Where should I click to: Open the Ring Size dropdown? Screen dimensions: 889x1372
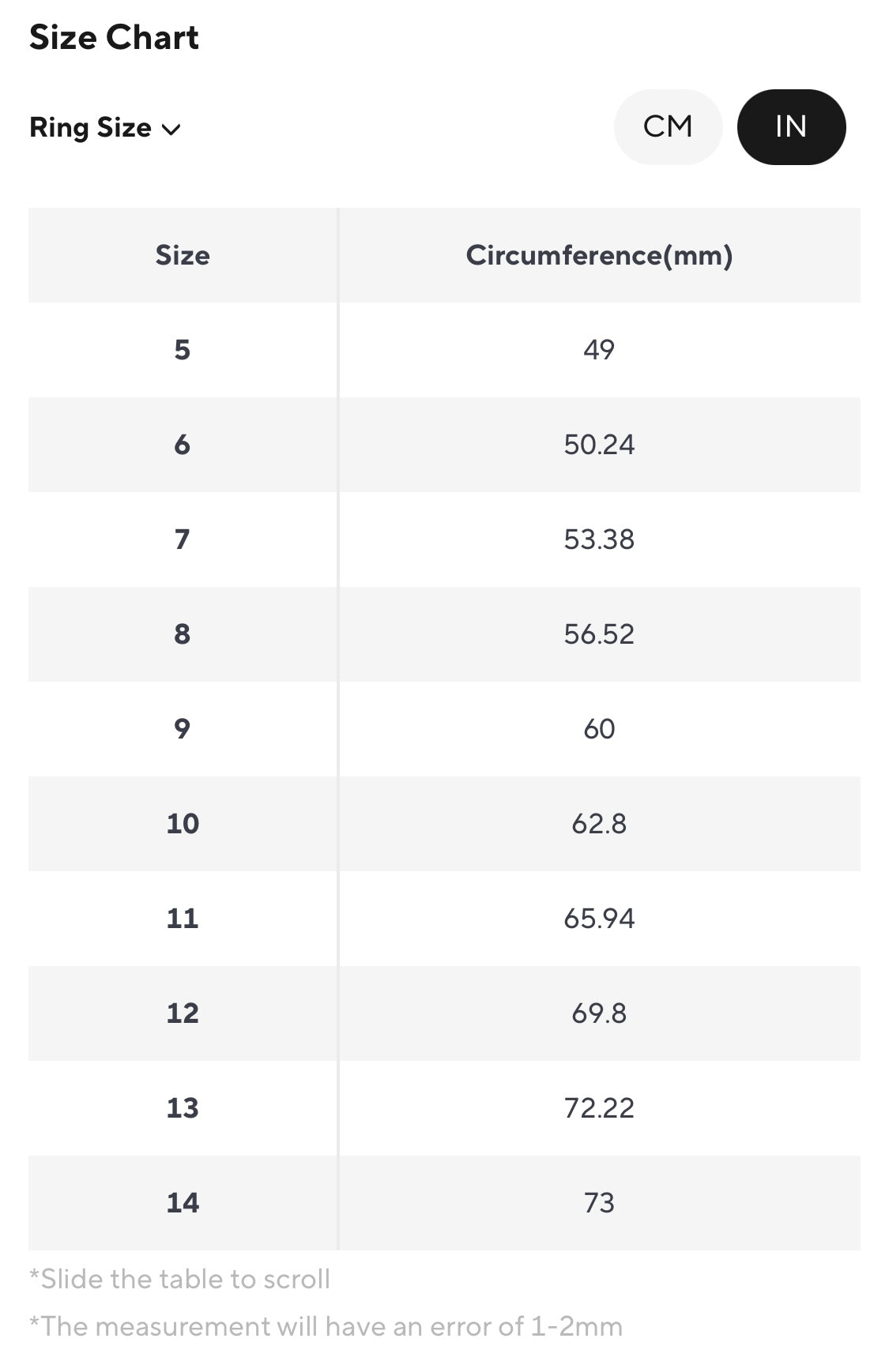click(x=105, y=127)
